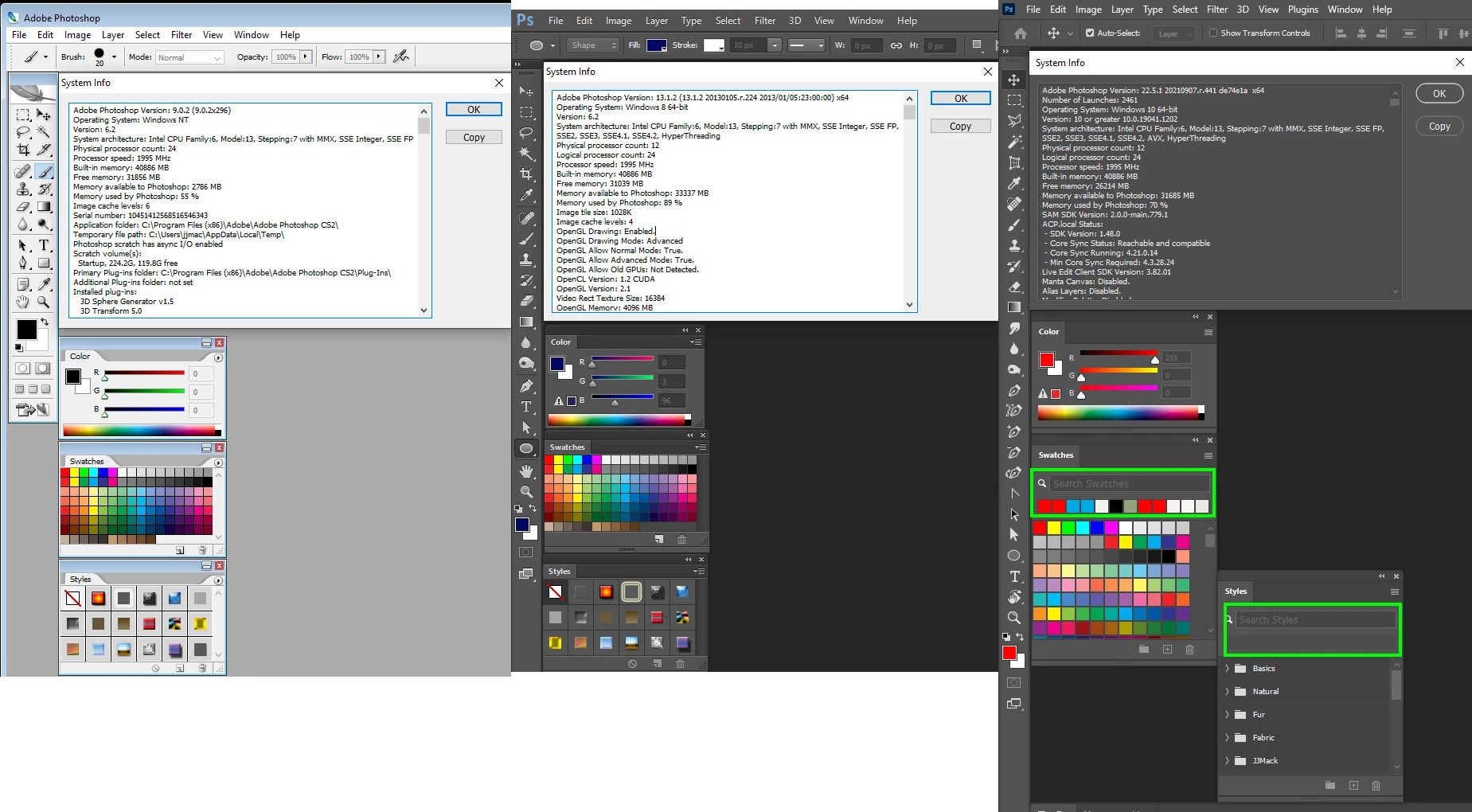The width and height of the screenshot is (1472, 812).
Task: Select Zoom tool in right Photoshop toolbar
Action: click(1014, 618)
